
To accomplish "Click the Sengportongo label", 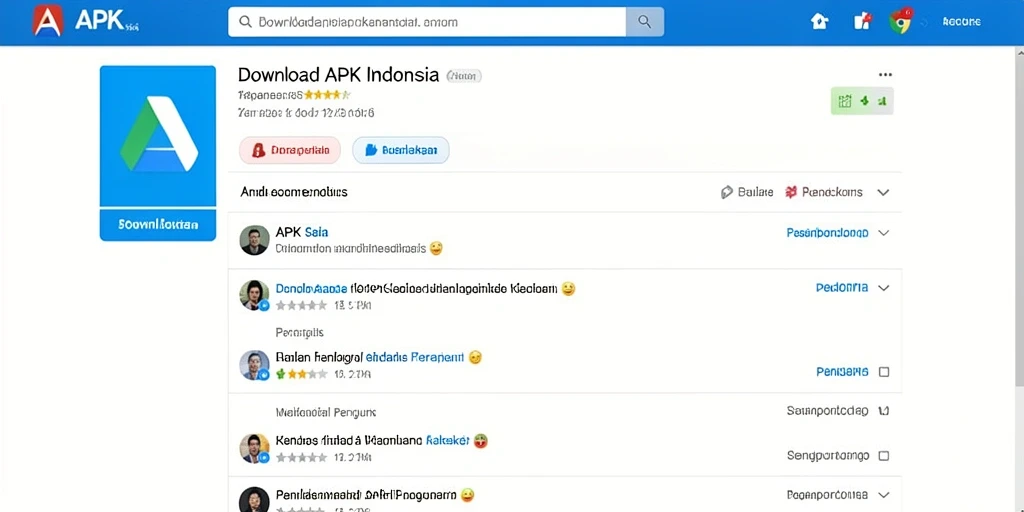I will point(828,455).
